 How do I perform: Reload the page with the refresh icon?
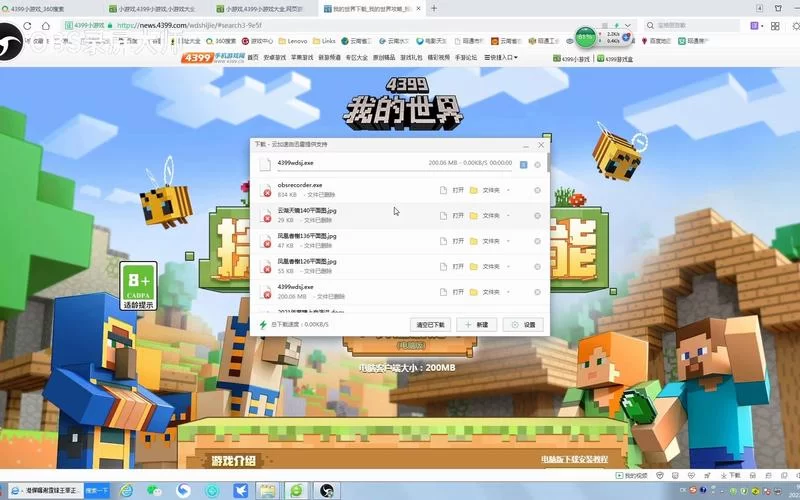[x=27, y=26]
